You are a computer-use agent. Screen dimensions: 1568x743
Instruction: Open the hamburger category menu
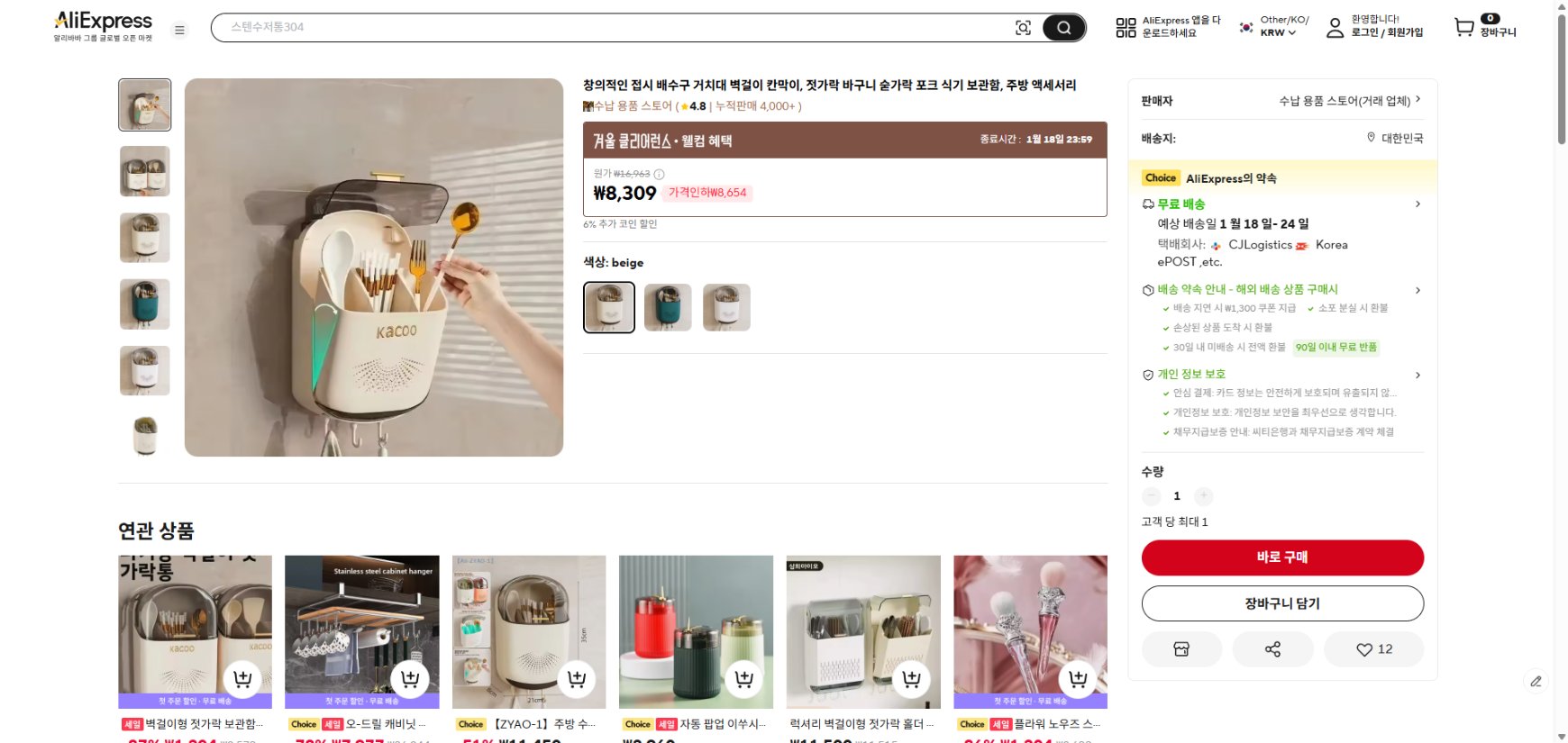tap(179, 30)
